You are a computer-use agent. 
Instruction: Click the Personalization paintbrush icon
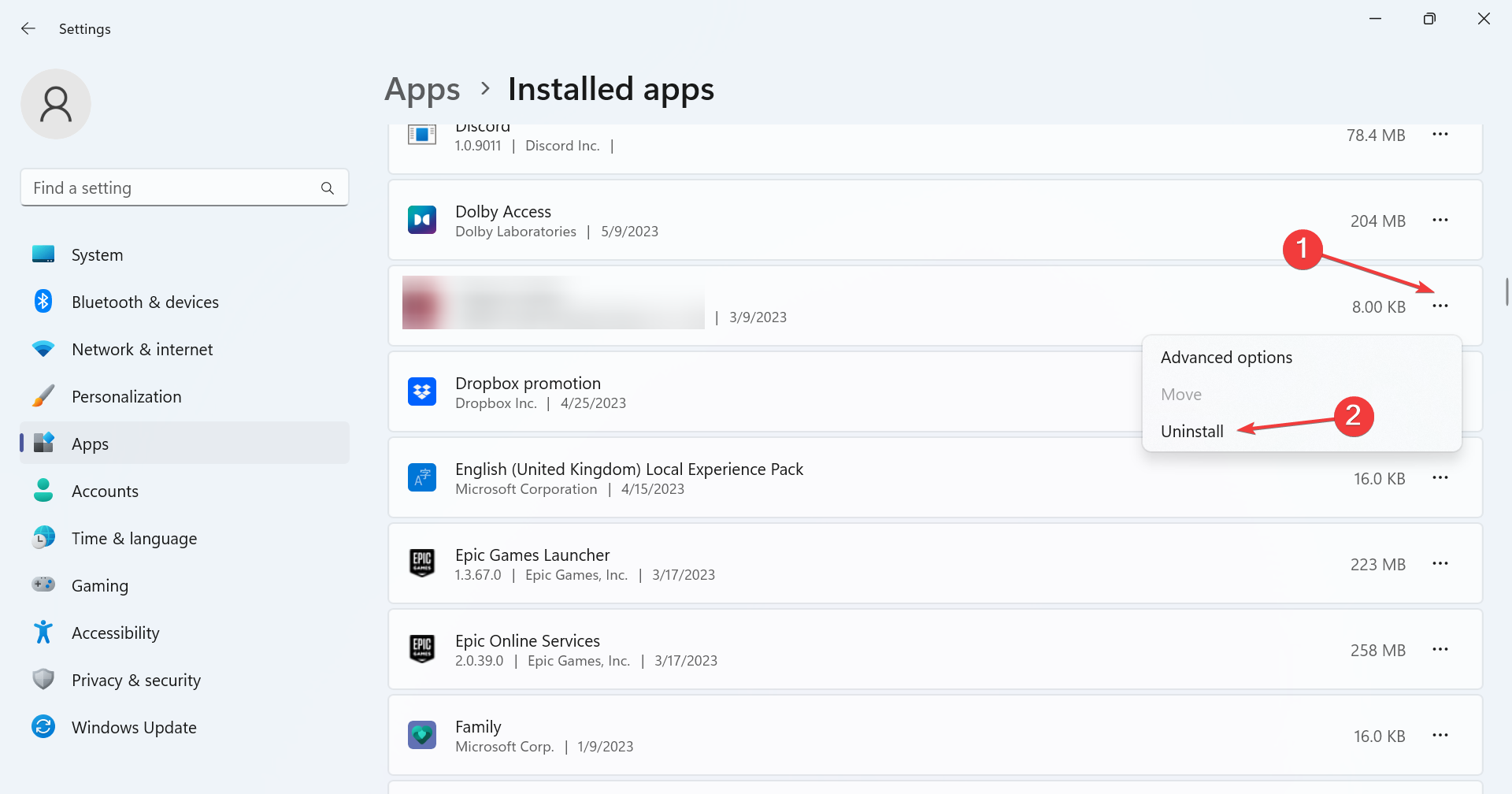click(x=43, y=395)
